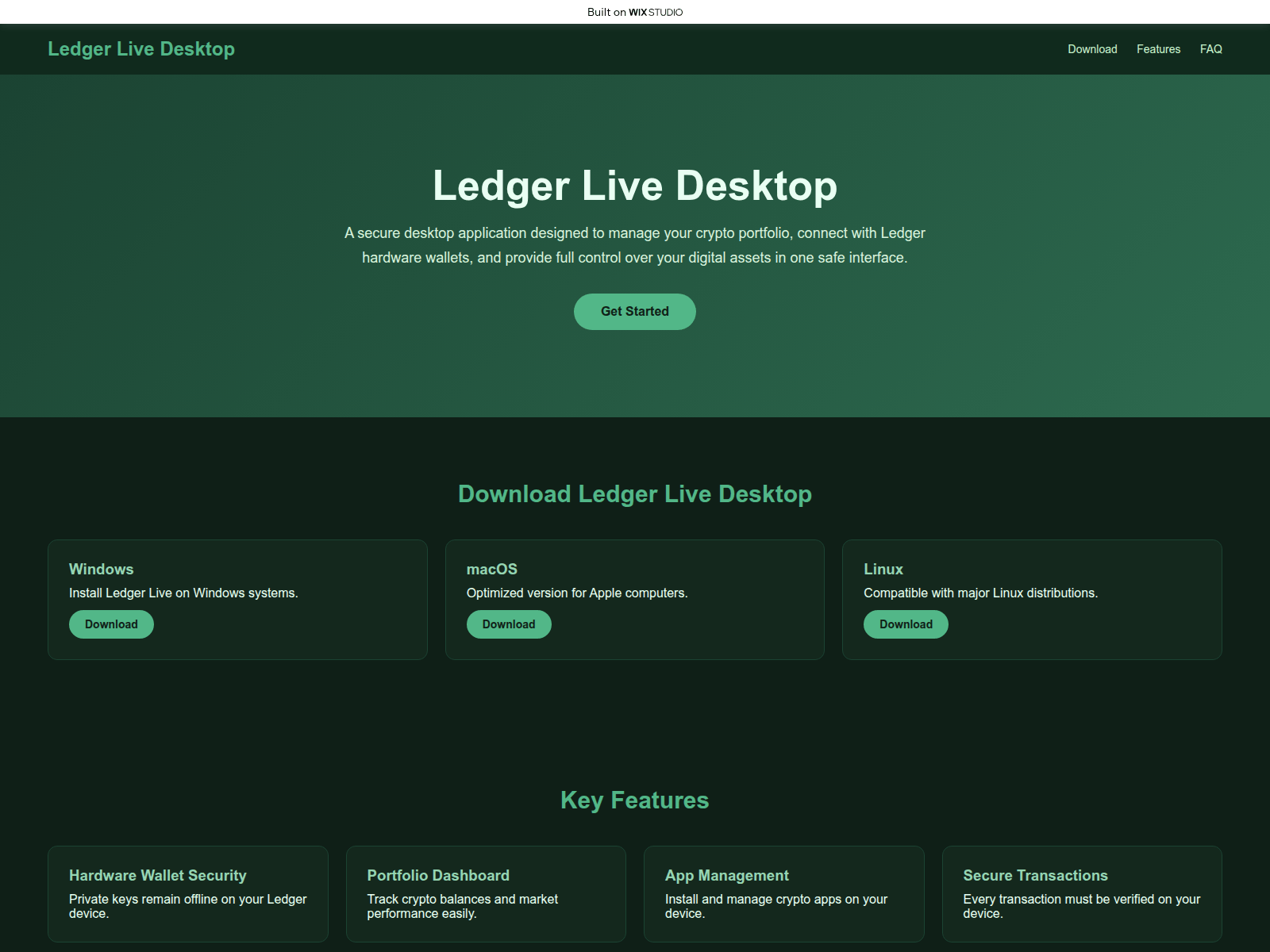Click 'Track crypto balances and market performance' text
The image size is (1270, 952).
point(463,906)
